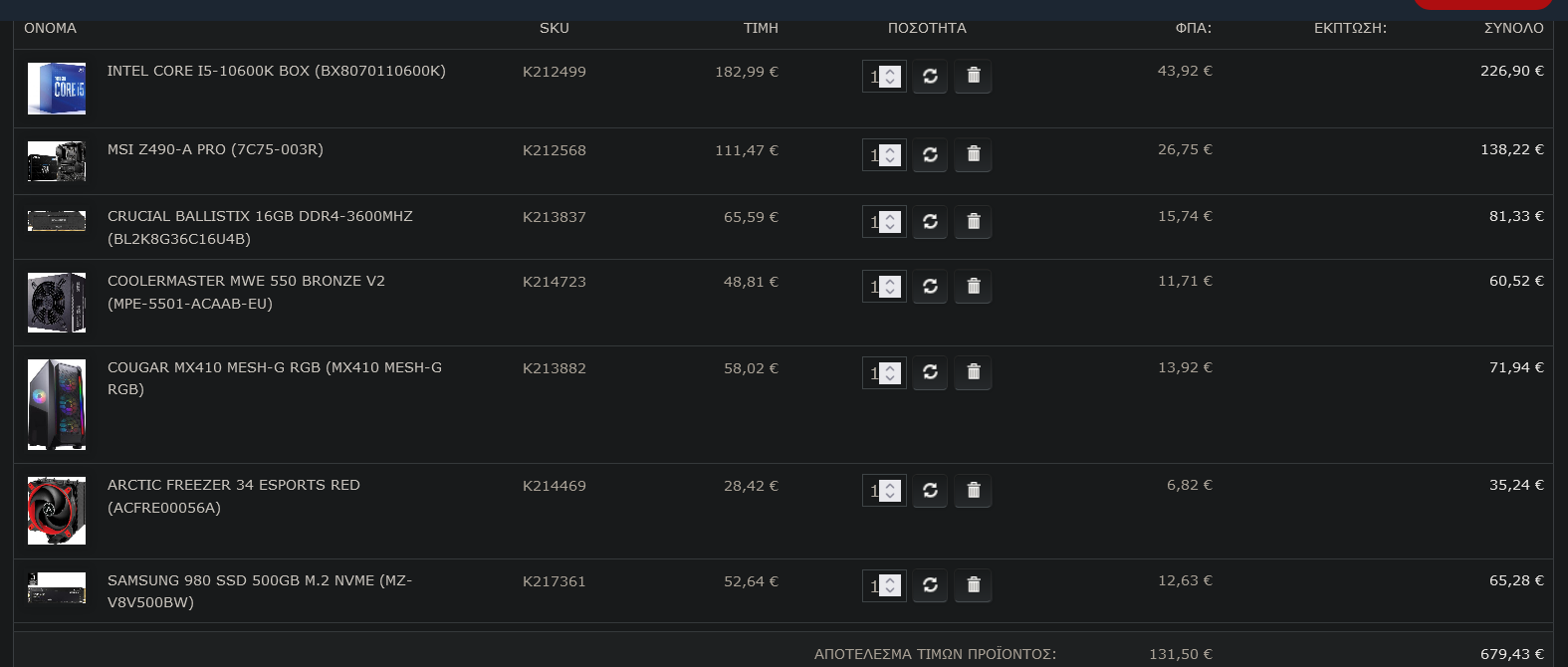Trash the Crucial Ballistix 16GB row
Screen dimensions: 1568x667
pyautogui.click(x=974, y=221)
